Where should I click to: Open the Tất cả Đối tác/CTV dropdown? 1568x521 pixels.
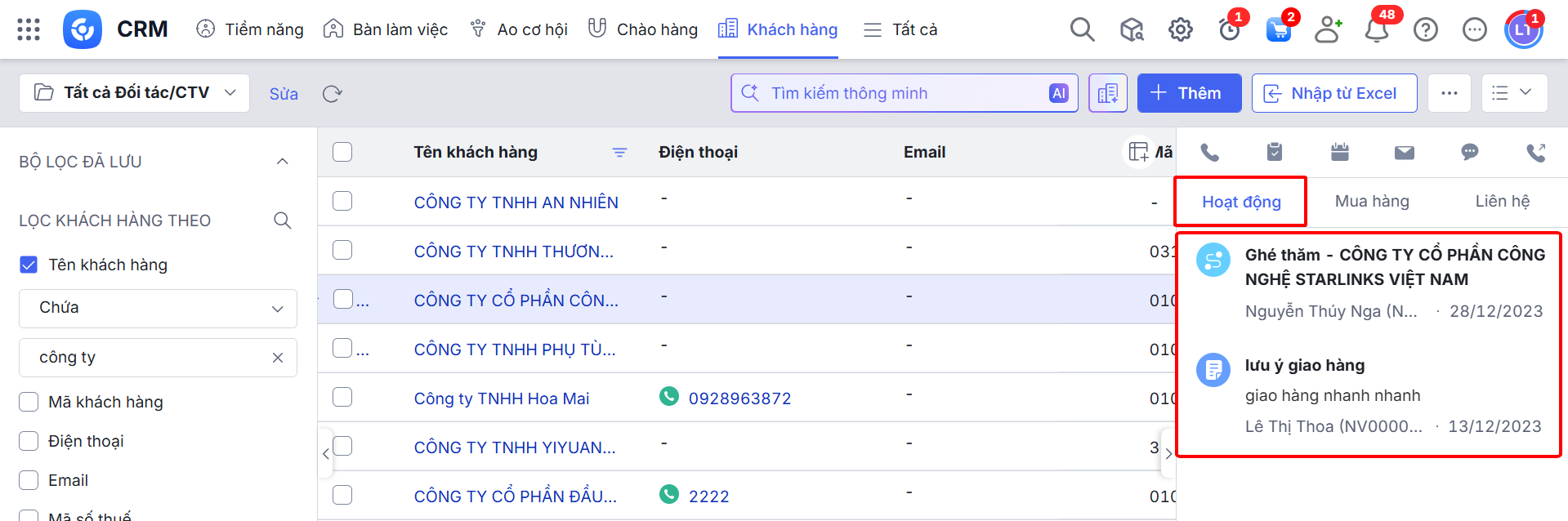(135, 93)
